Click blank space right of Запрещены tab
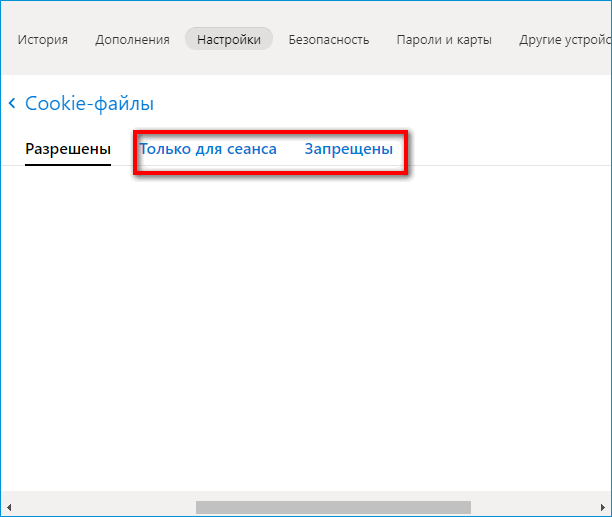 point(500,149)
